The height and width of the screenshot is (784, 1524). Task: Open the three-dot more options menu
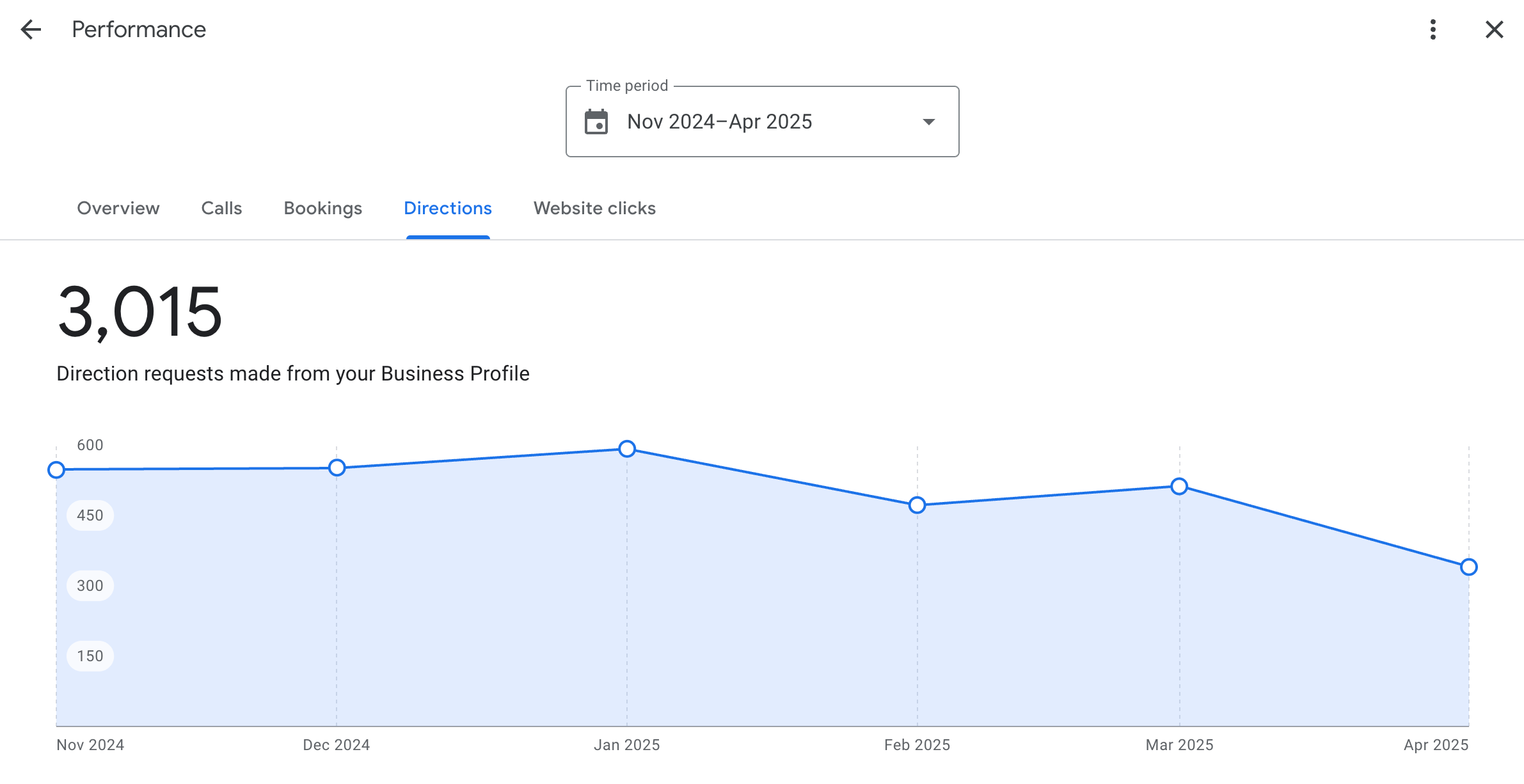click(1433, 29)
